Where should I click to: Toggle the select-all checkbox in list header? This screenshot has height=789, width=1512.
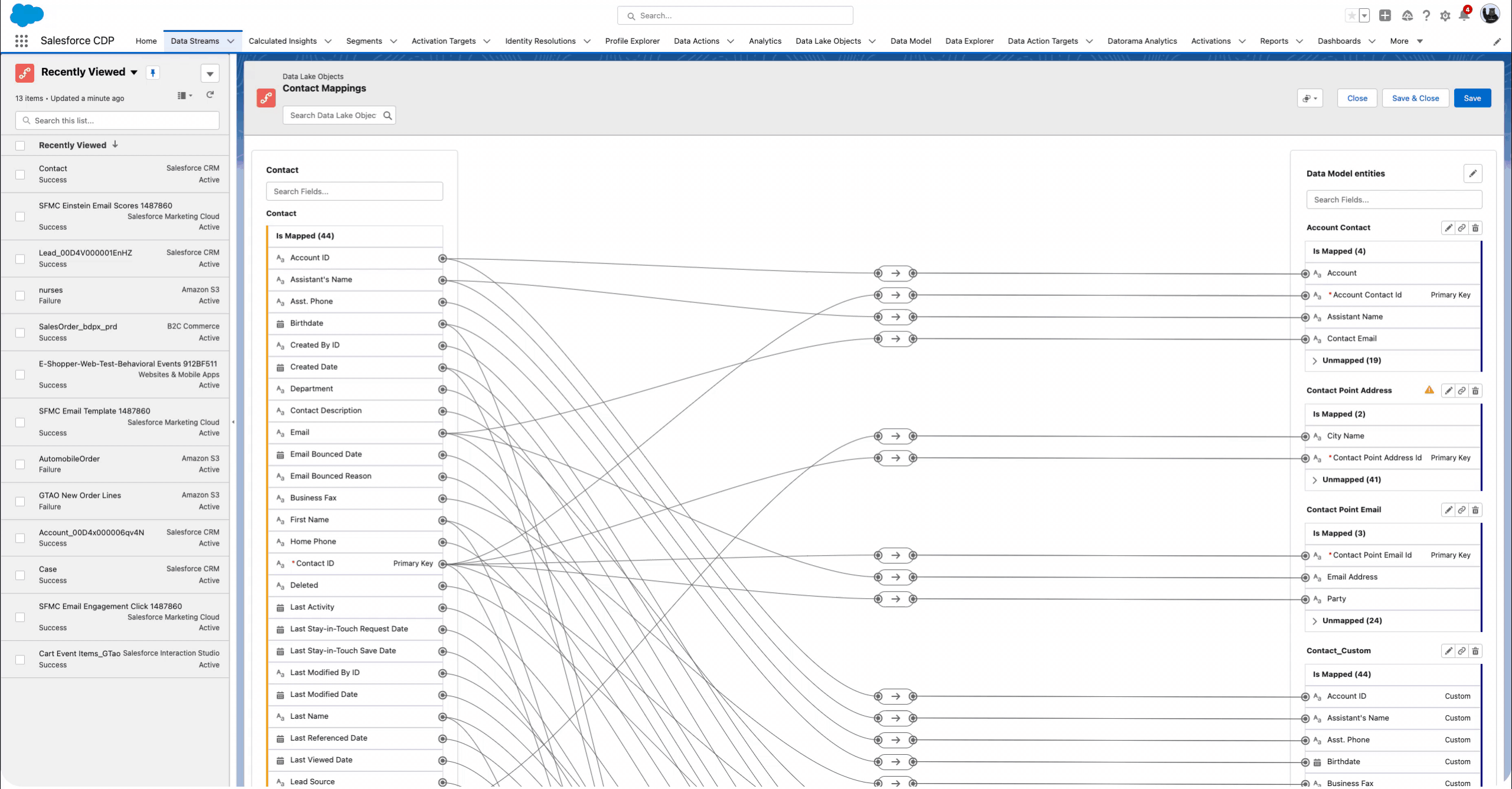(x=20, y=145)
